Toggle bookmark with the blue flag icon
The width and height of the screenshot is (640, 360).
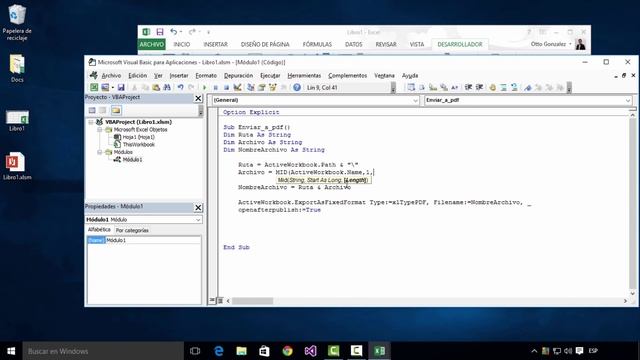click(x=528, y=87)
